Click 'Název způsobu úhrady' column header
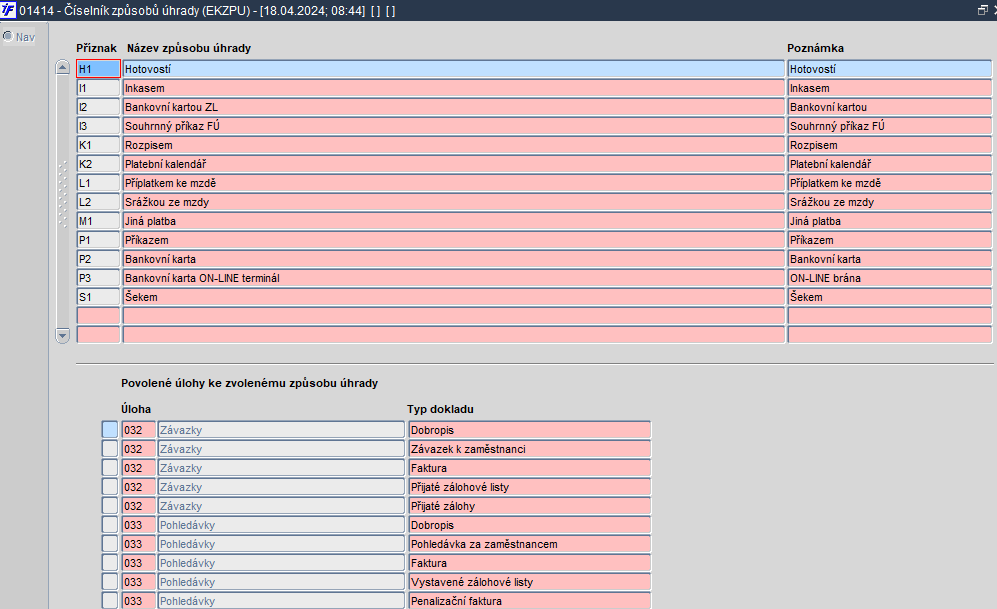Screen dimensions: 997x609 tap(189, 48)
